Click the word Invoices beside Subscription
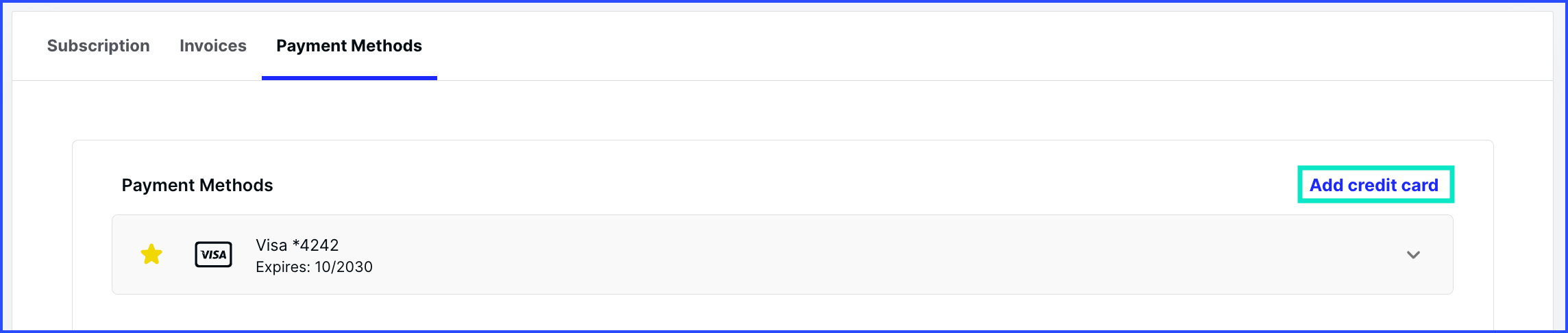Viewport: 1568px width, 333px height. point(213,46)
